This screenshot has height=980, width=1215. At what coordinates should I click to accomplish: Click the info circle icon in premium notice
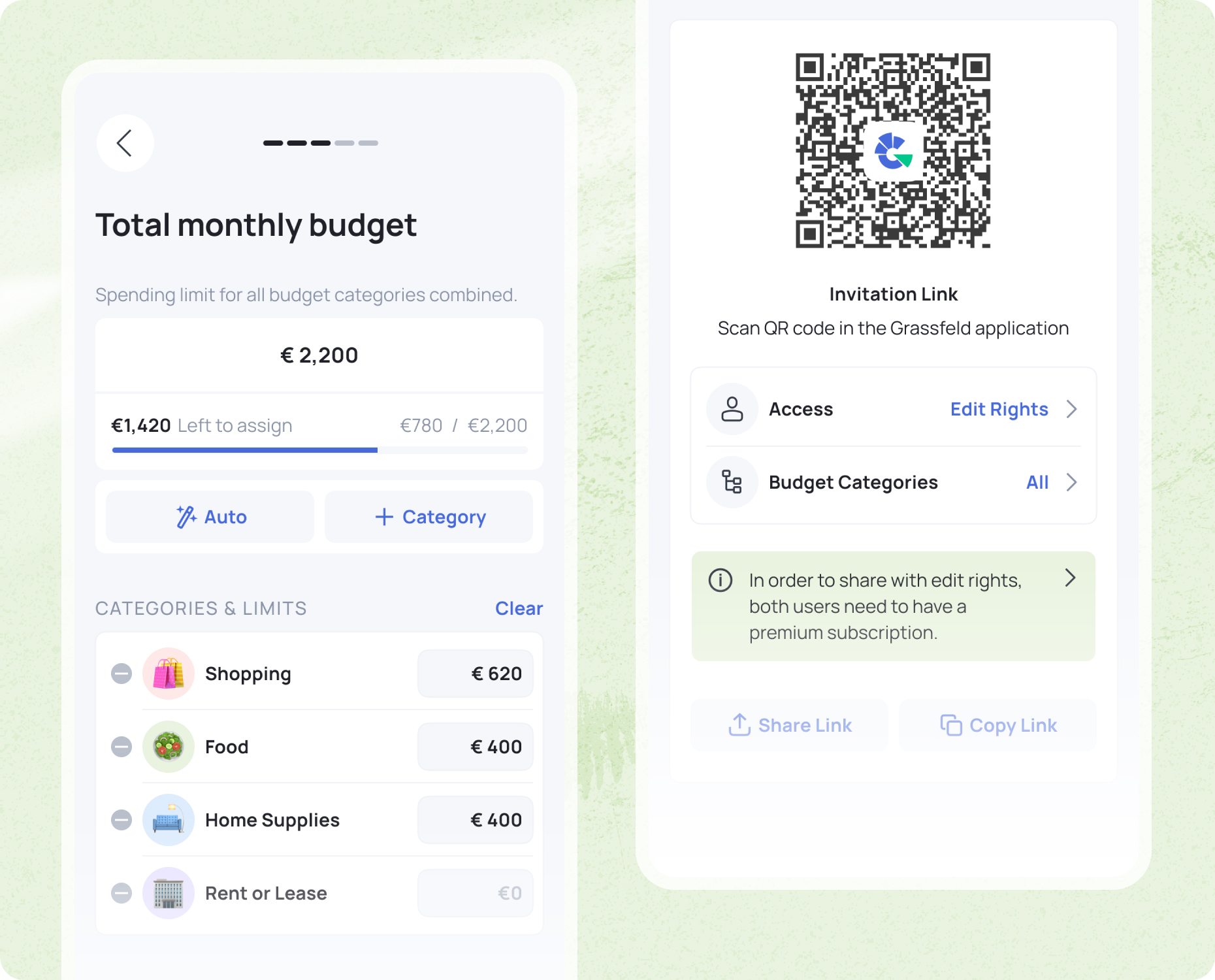721,580
